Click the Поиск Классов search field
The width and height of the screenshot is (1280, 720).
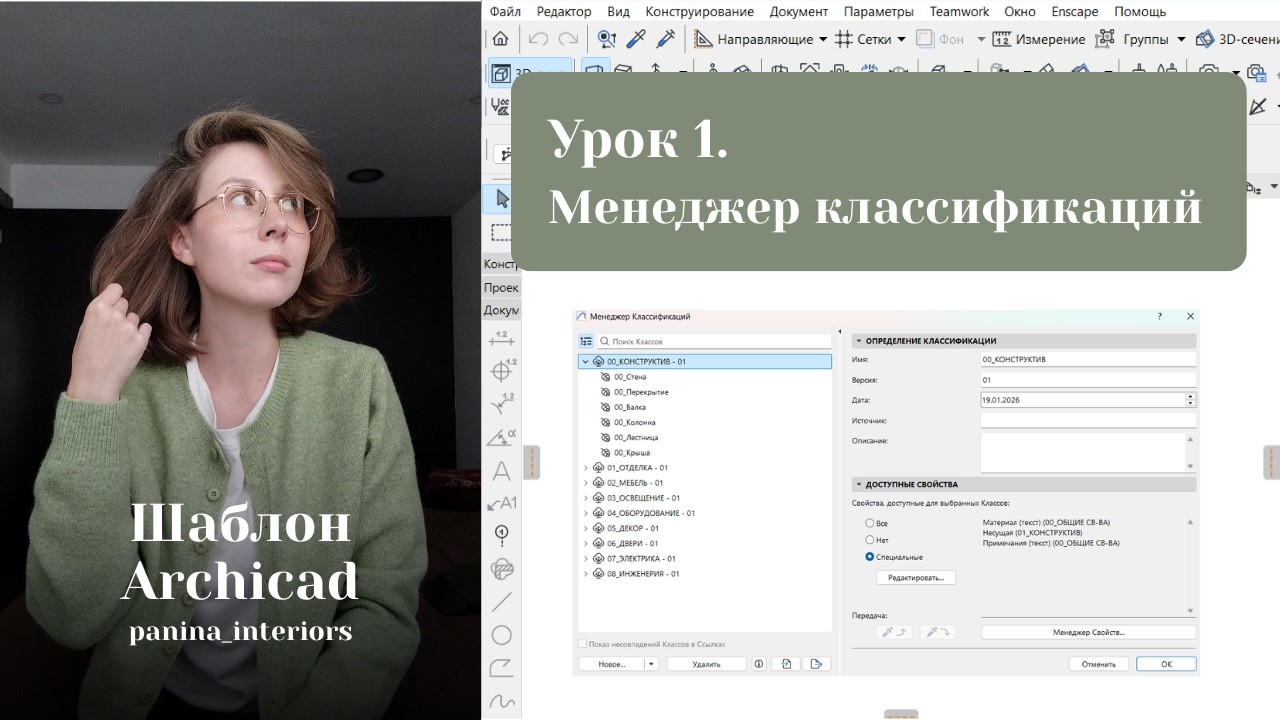coord(714,341)
